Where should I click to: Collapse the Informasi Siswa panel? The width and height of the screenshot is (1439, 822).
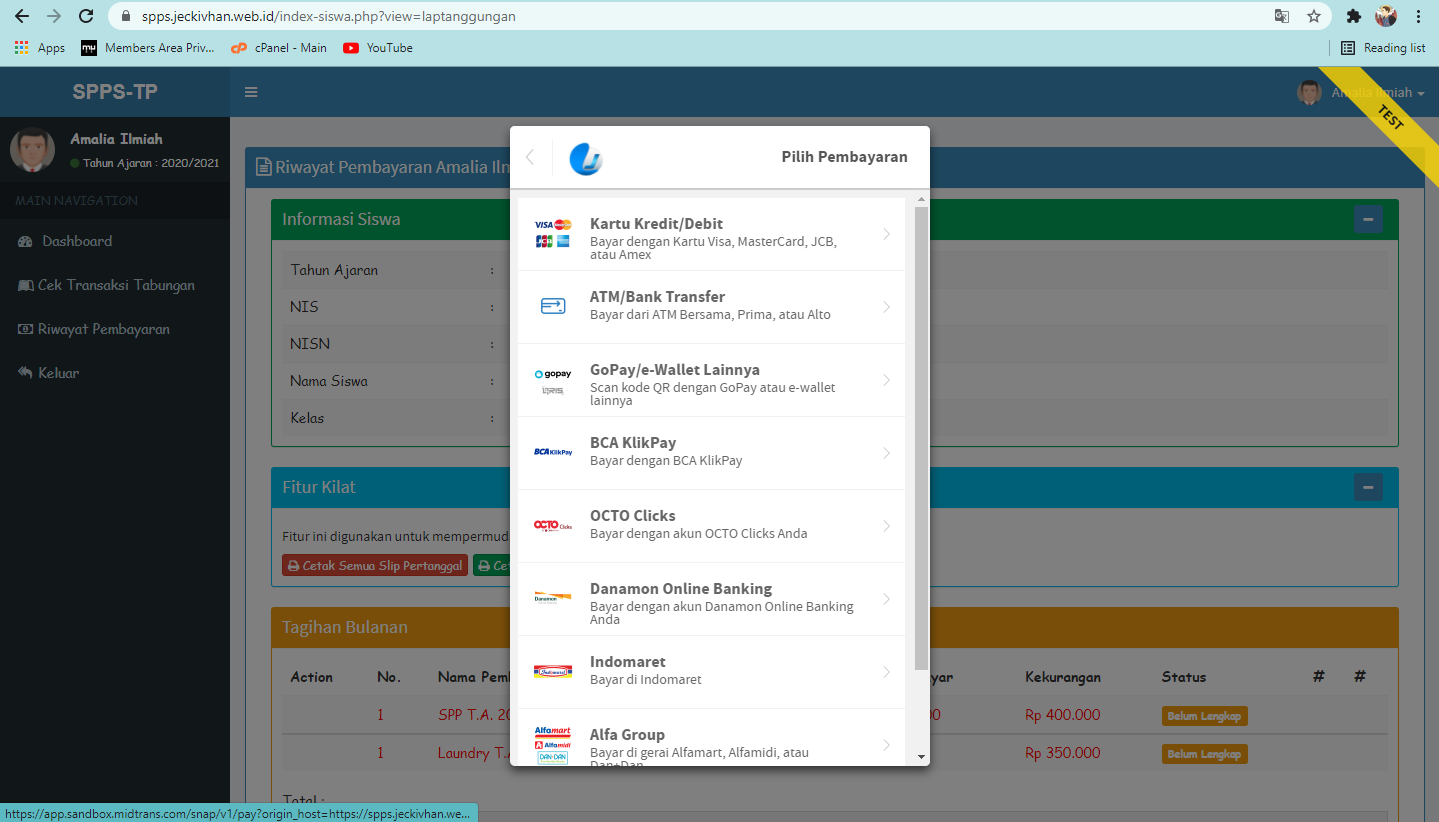[1367, 219]
